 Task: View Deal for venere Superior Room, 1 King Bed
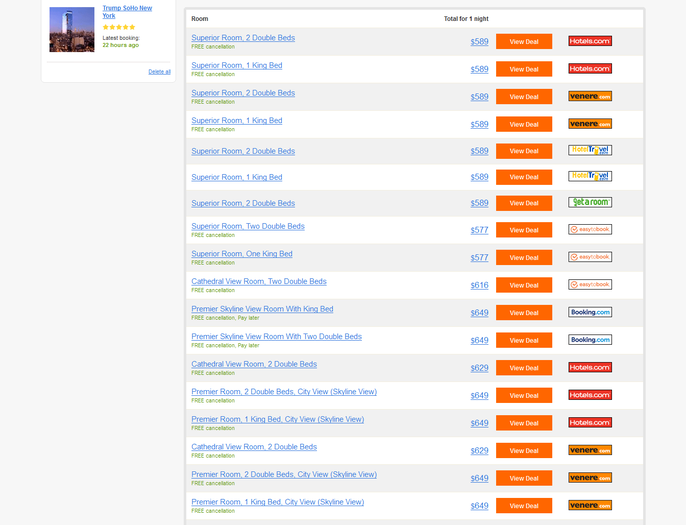pyautogui.click(x=524, y=124)
